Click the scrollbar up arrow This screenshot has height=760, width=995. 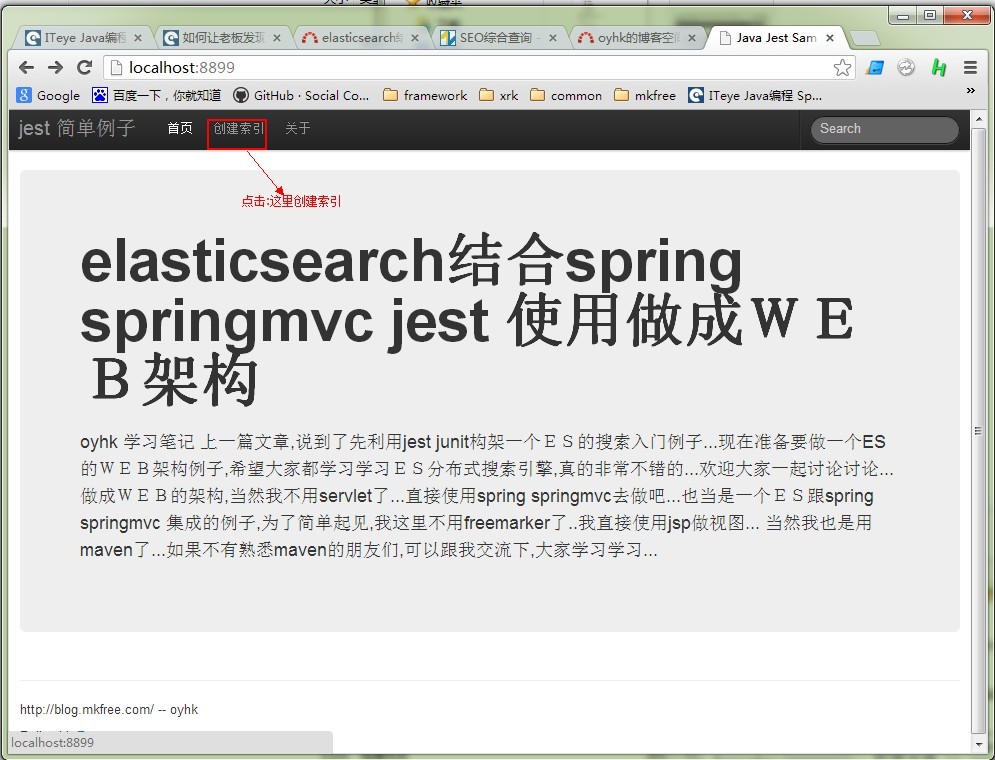[x=979, y=119]
